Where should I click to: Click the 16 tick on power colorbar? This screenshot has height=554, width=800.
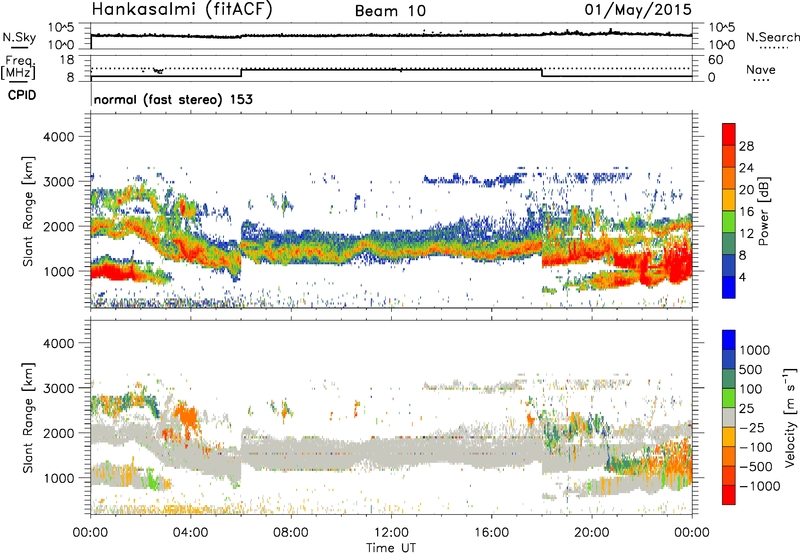coord(746,212)
